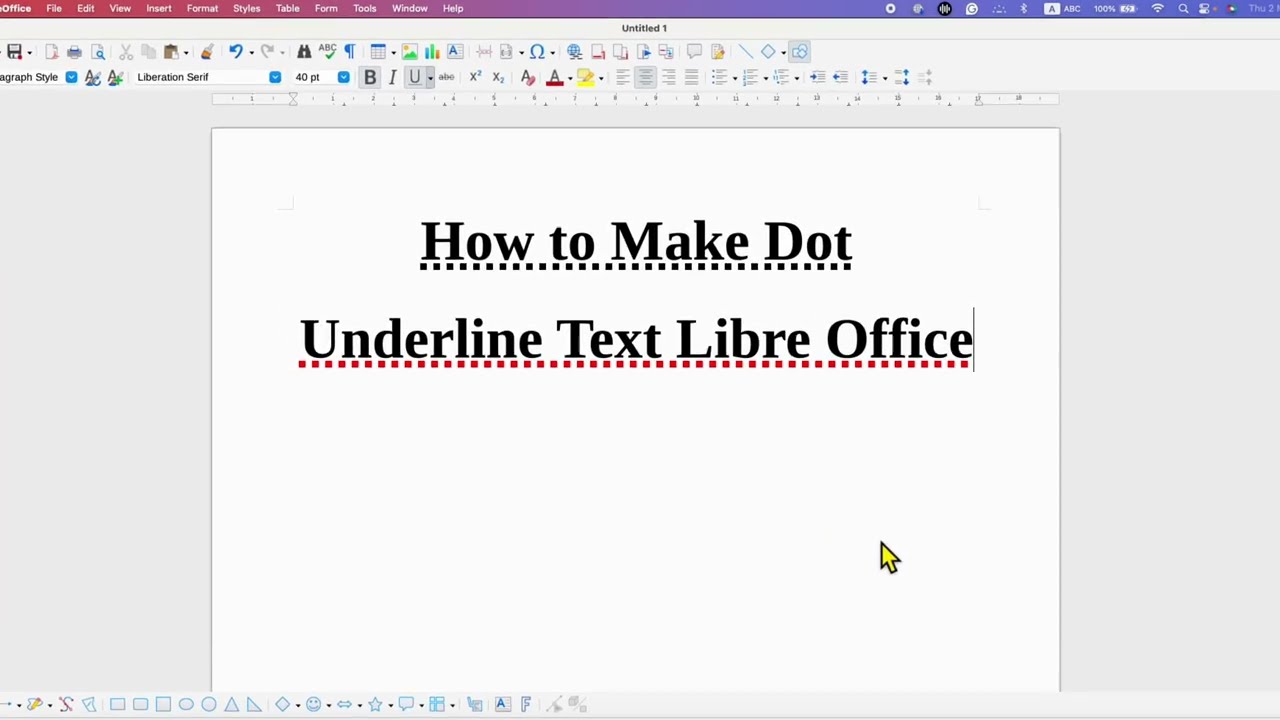
Task: Print the document with the printer icon
Action: coord(74,52)
